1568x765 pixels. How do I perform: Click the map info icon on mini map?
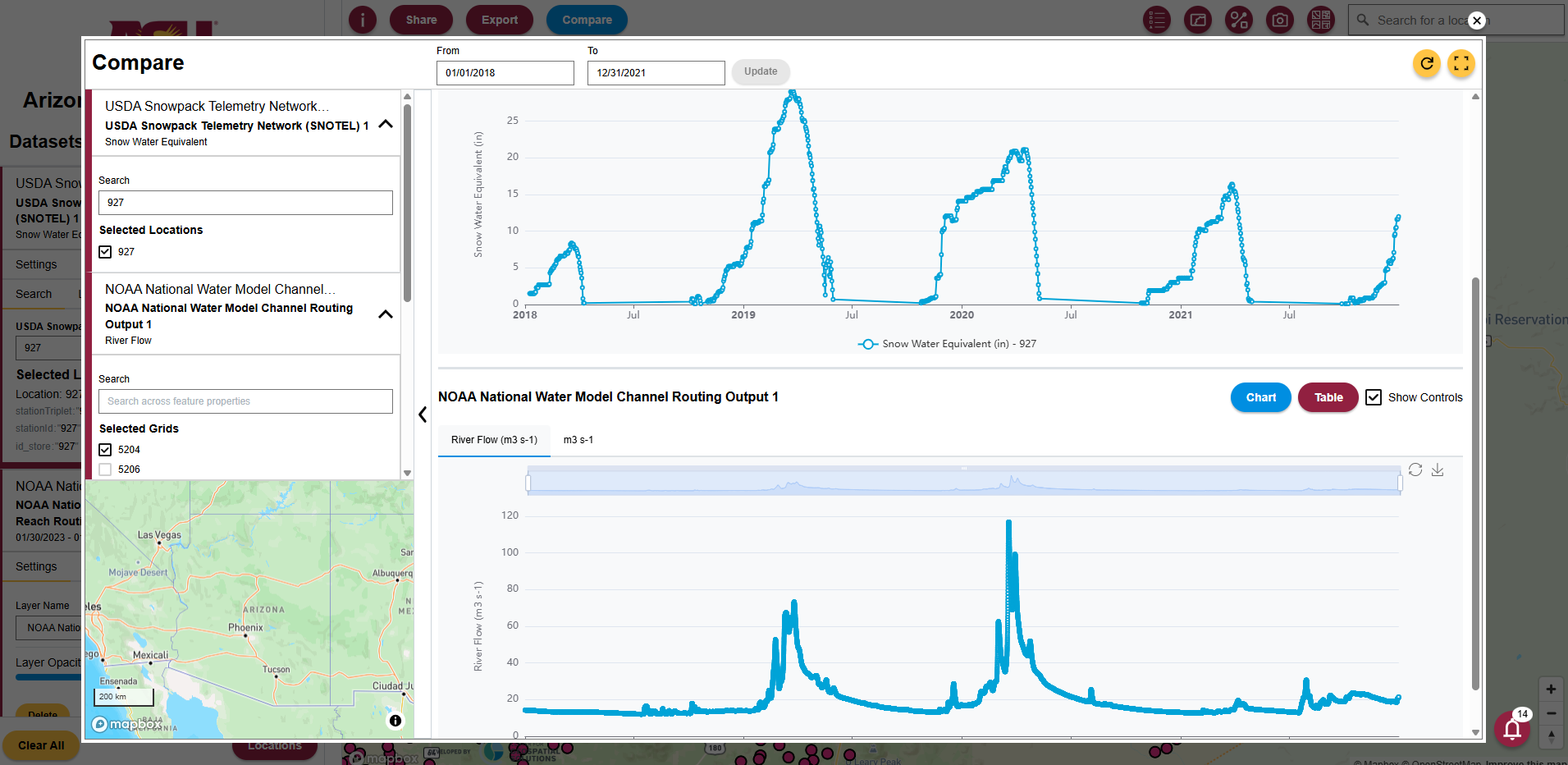pos(395,721)
